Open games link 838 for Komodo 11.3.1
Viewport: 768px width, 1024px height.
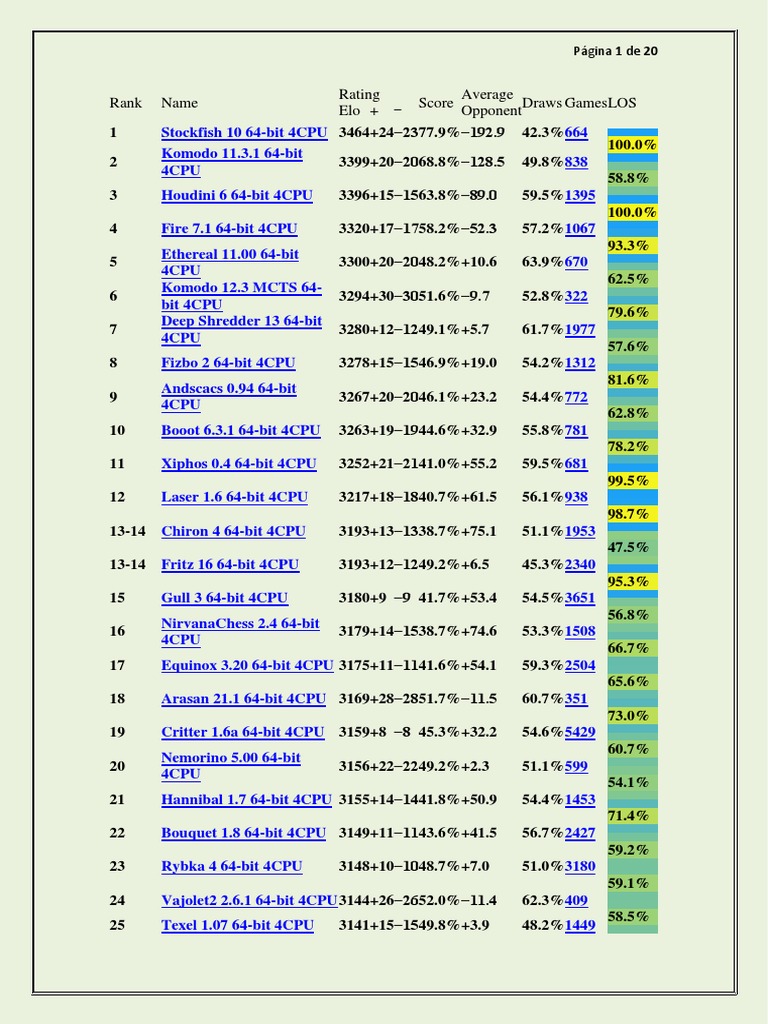tap(576, 162)
